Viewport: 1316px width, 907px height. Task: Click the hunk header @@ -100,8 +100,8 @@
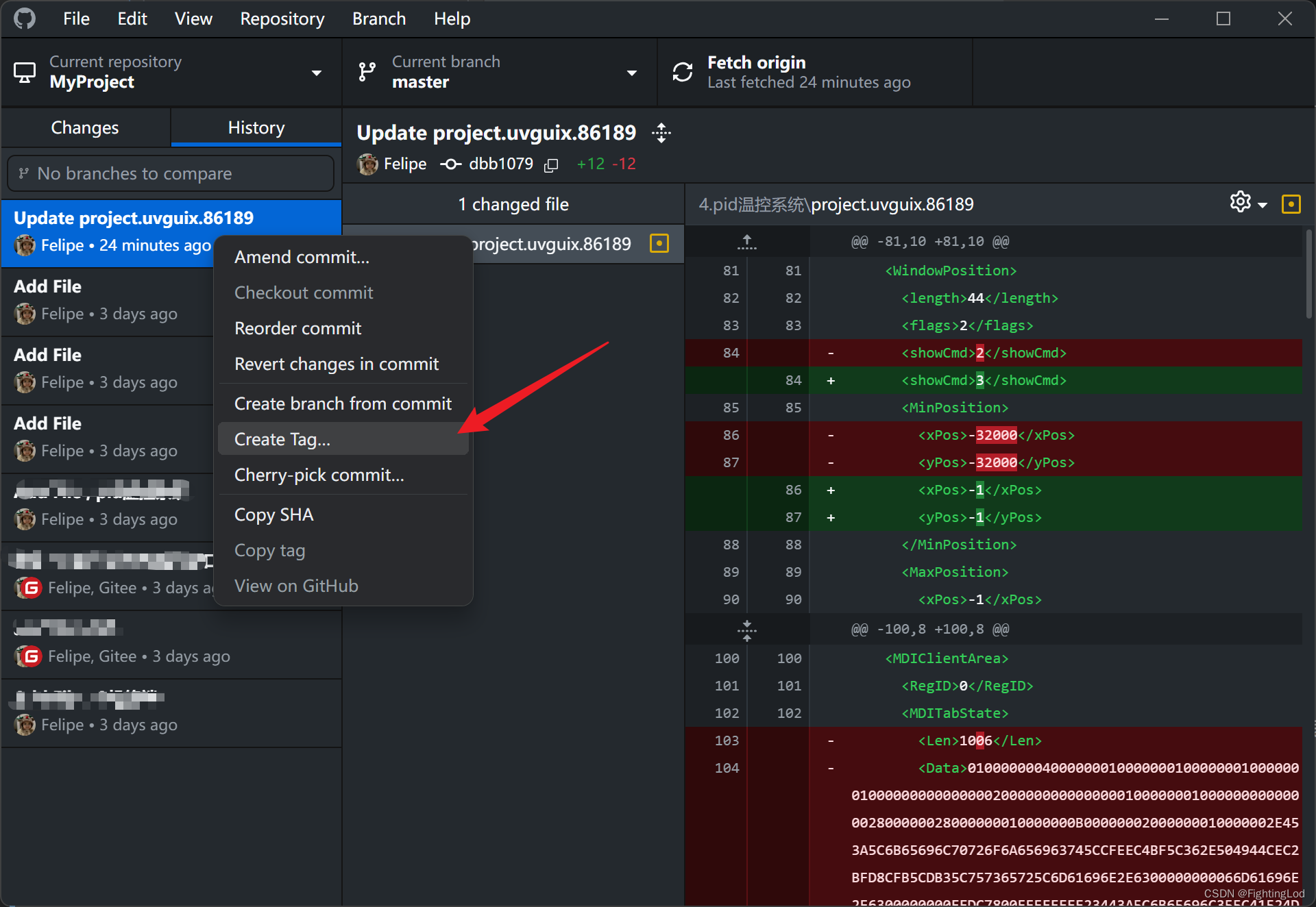(x=929, y=629)
